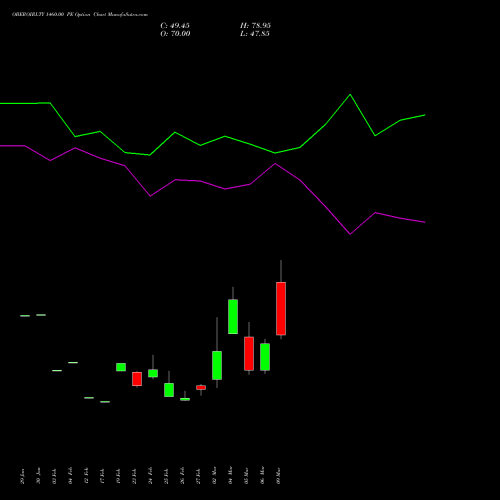Select the '04 Mar' date axis label
The width and height of the screenshot is (500, 500).
pyautogui.click(x=230, y=475)
